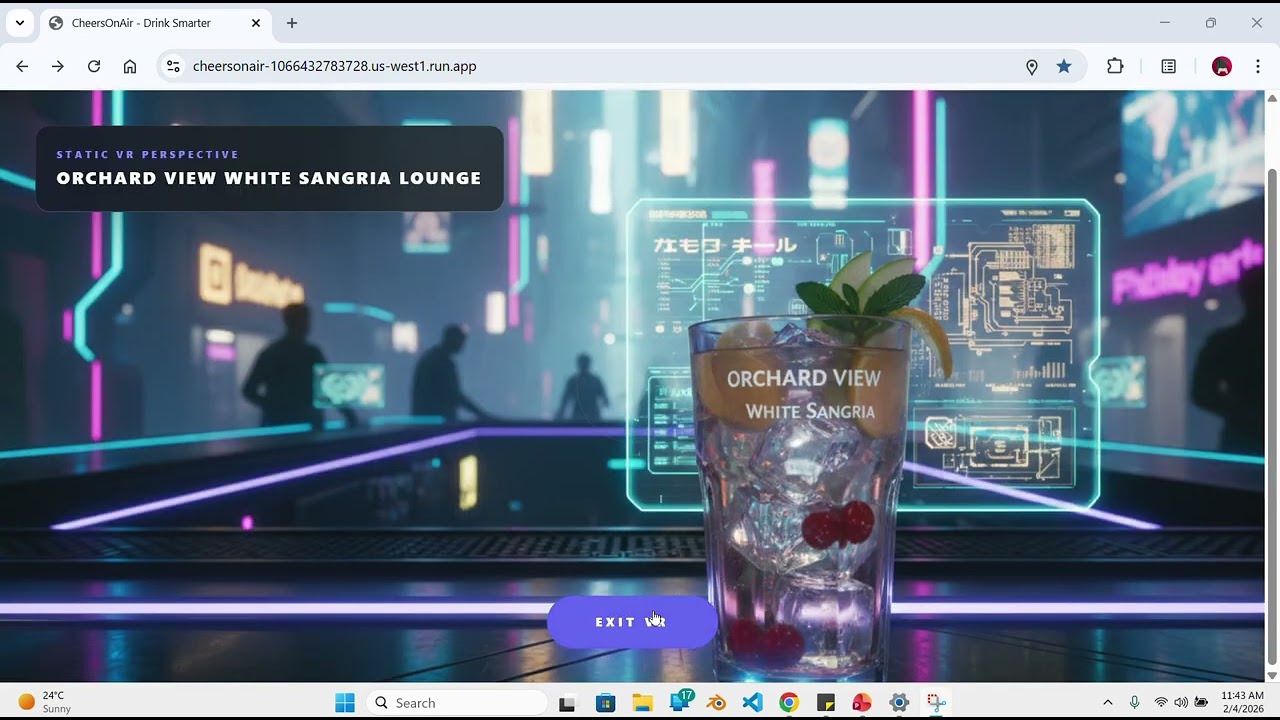The height and width of the screenshot is (720, 1280).
Task: Open the Chrome profile avatar
Action: coord(1222,66)
